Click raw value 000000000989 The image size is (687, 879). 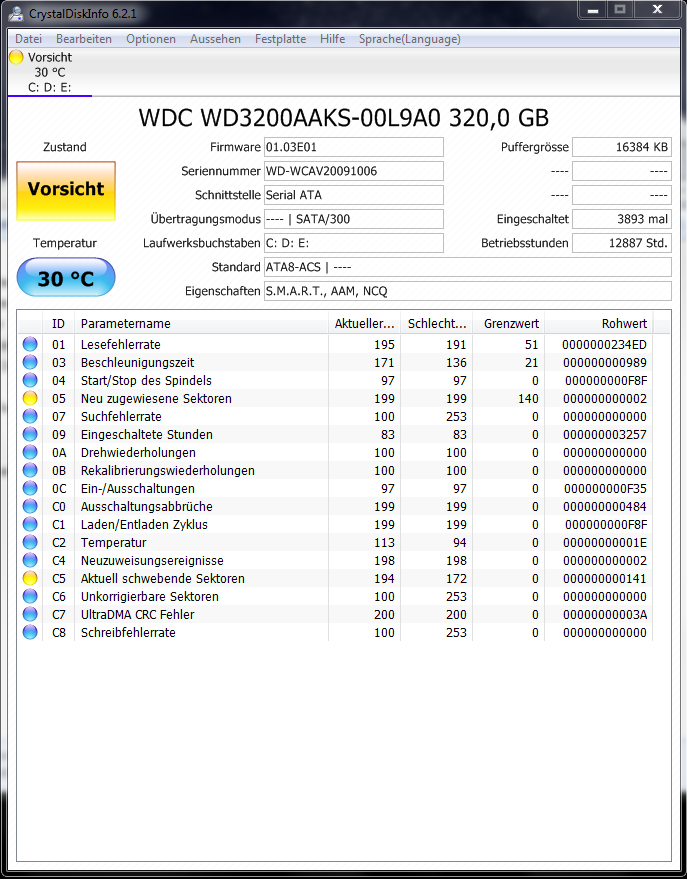pyautogui.click(x=605, y=362)
